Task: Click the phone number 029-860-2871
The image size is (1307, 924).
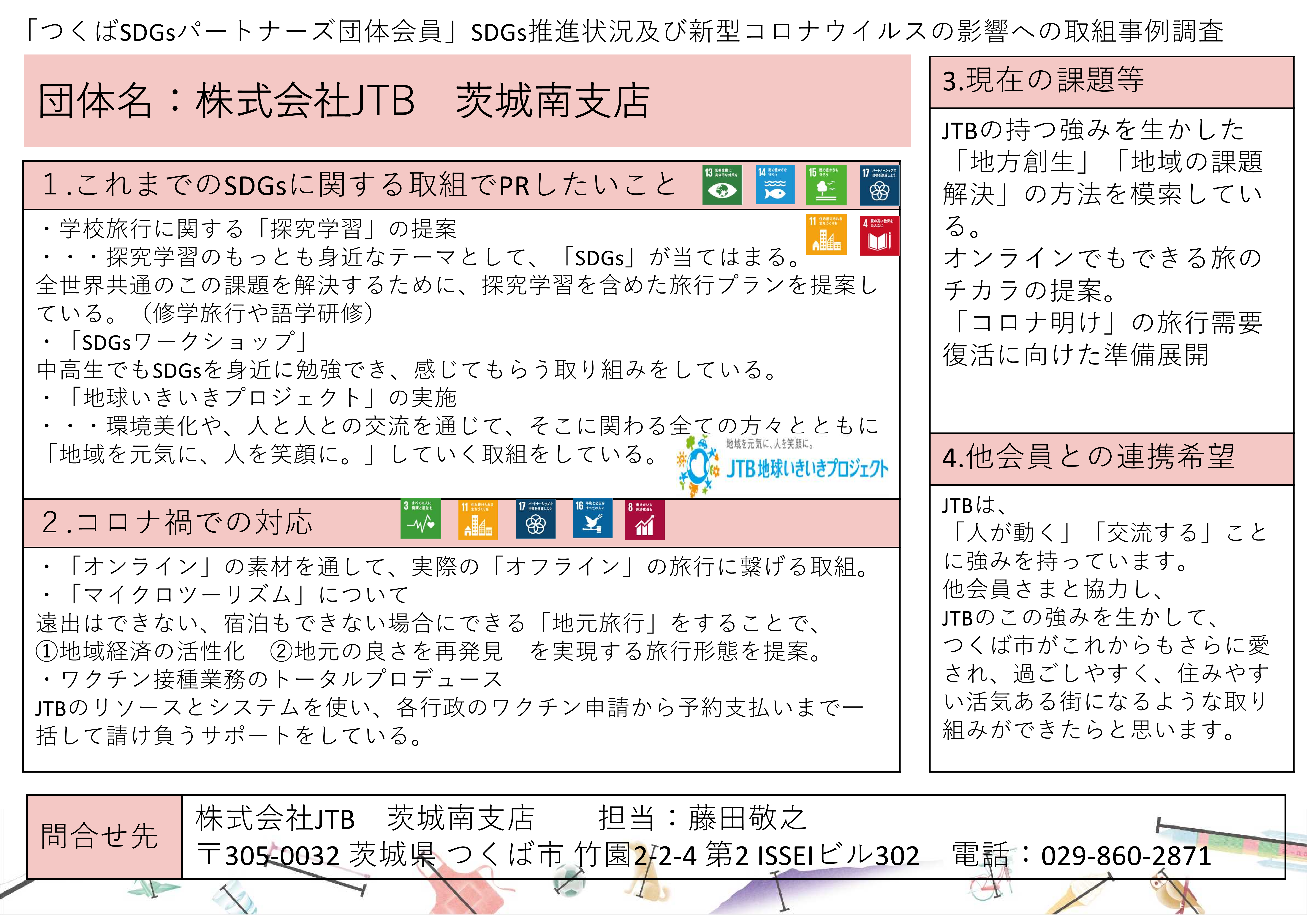Action: point(1126,856)
